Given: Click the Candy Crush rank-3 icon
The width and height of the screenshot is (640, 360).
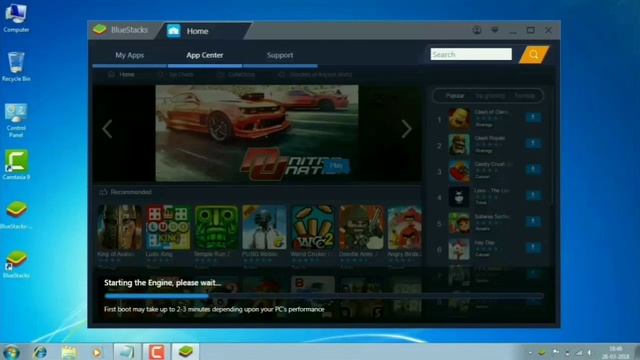Looking at the screenshot, I should (x=459, y=171).
